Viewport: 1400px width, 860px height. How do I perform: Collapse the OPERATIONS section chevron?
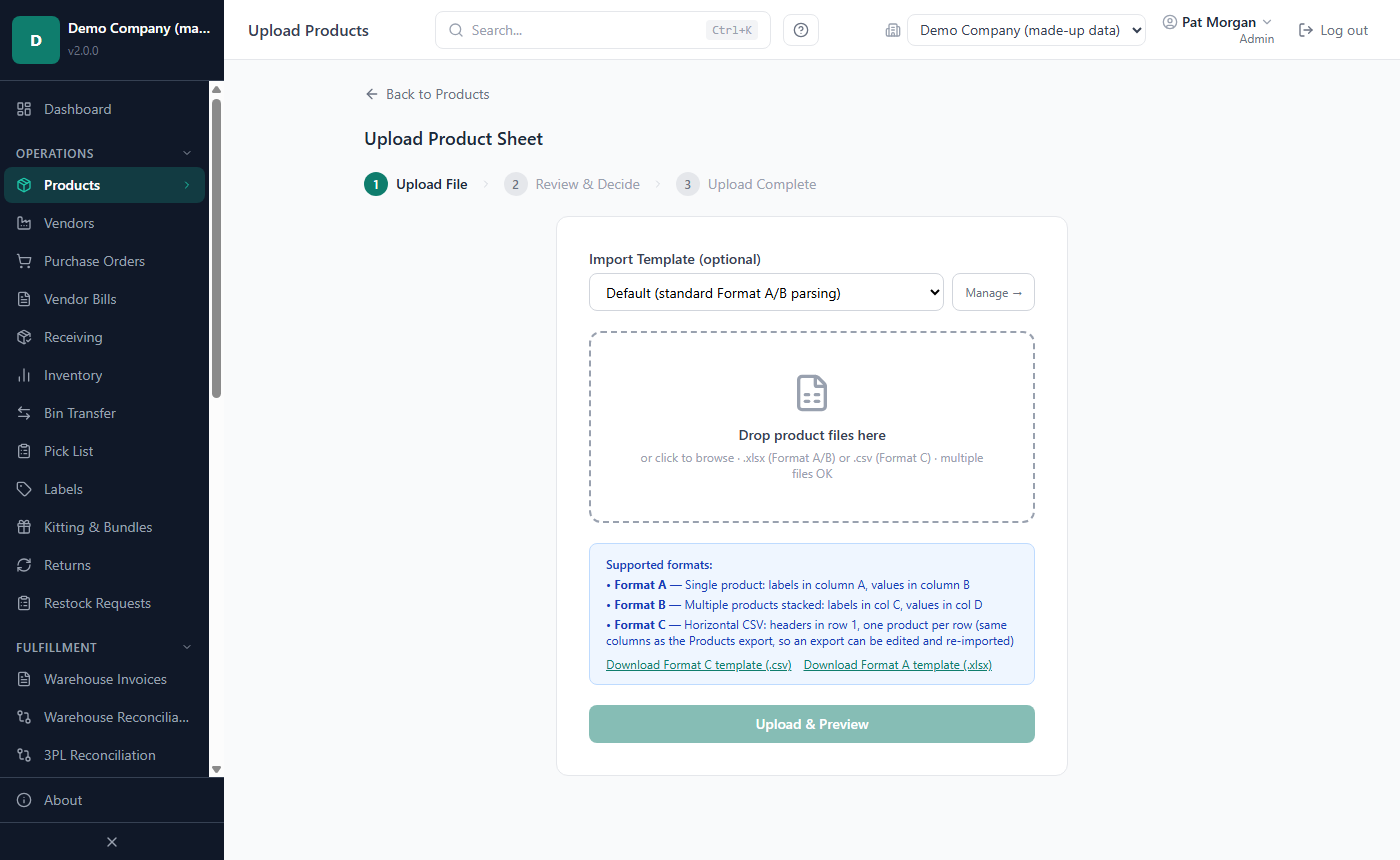tap(186, 153)
